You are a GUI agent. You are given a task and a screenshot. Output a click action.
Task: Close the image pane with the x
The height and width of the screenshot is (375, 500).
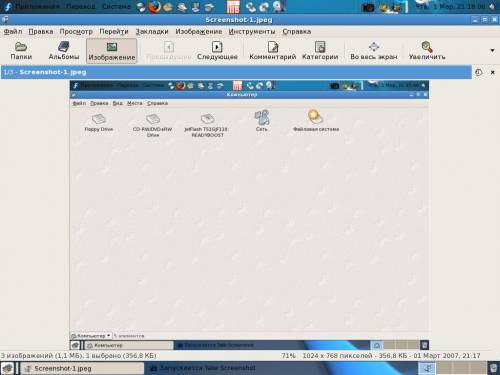coord(492,72)
